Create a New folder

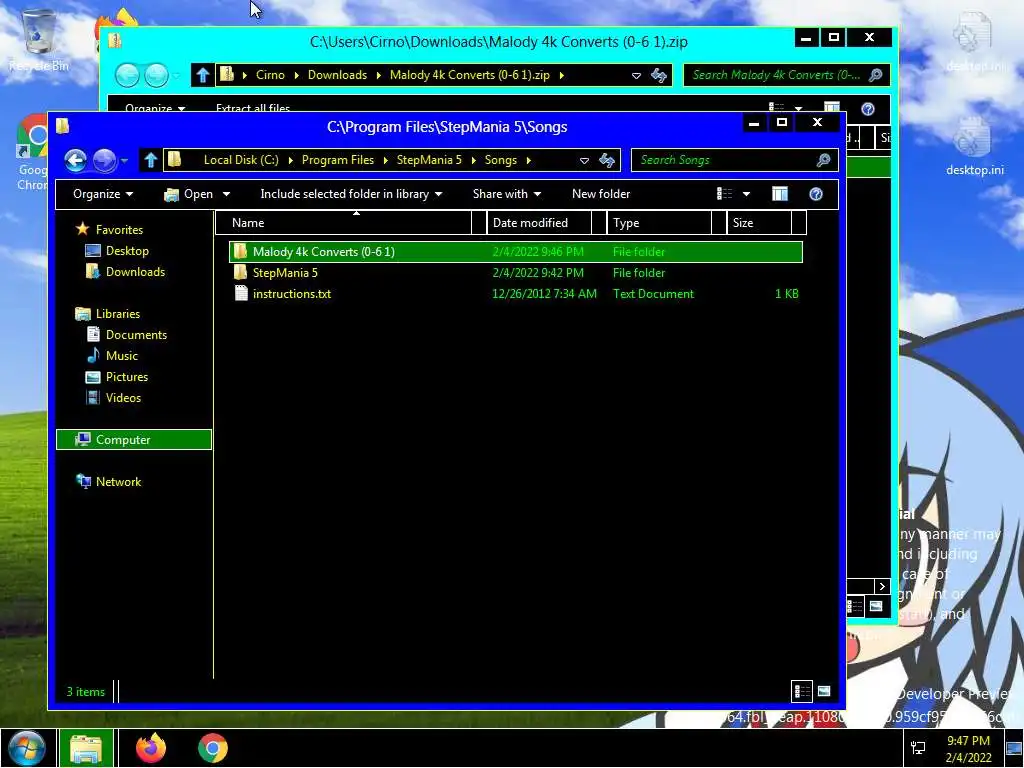(601, 194)
